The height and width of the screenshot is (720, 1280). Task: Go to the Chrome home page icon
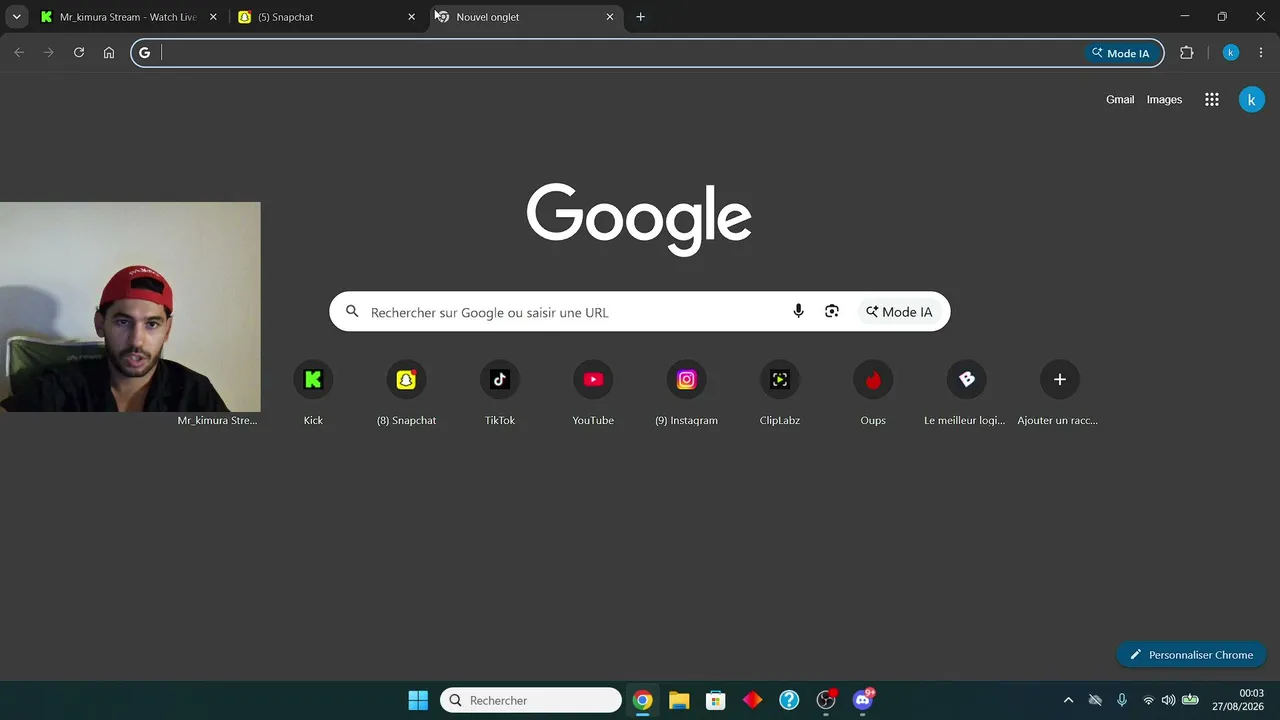tap(109, 53)
